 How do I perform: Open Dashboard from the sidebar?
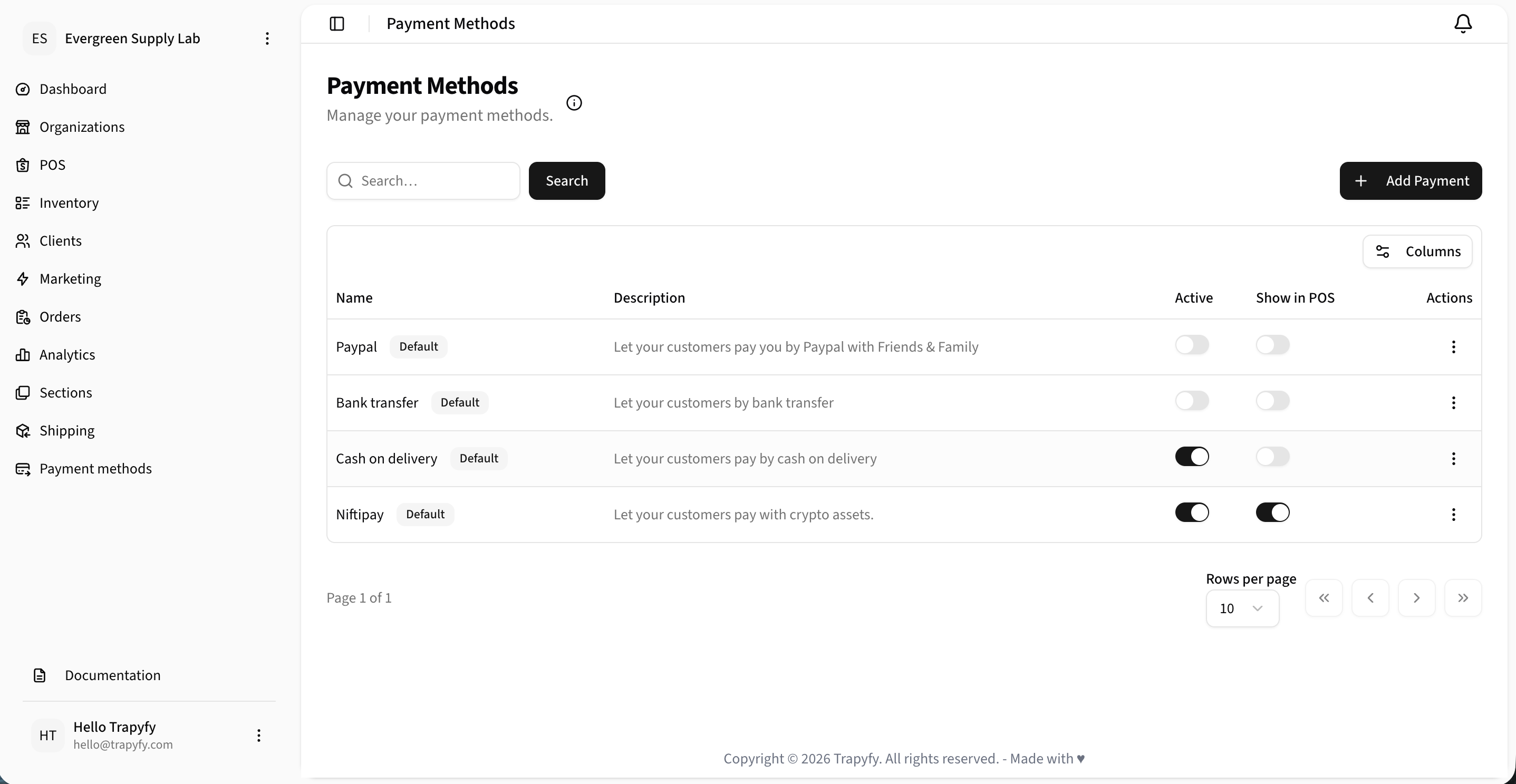[x=73, y=90]
